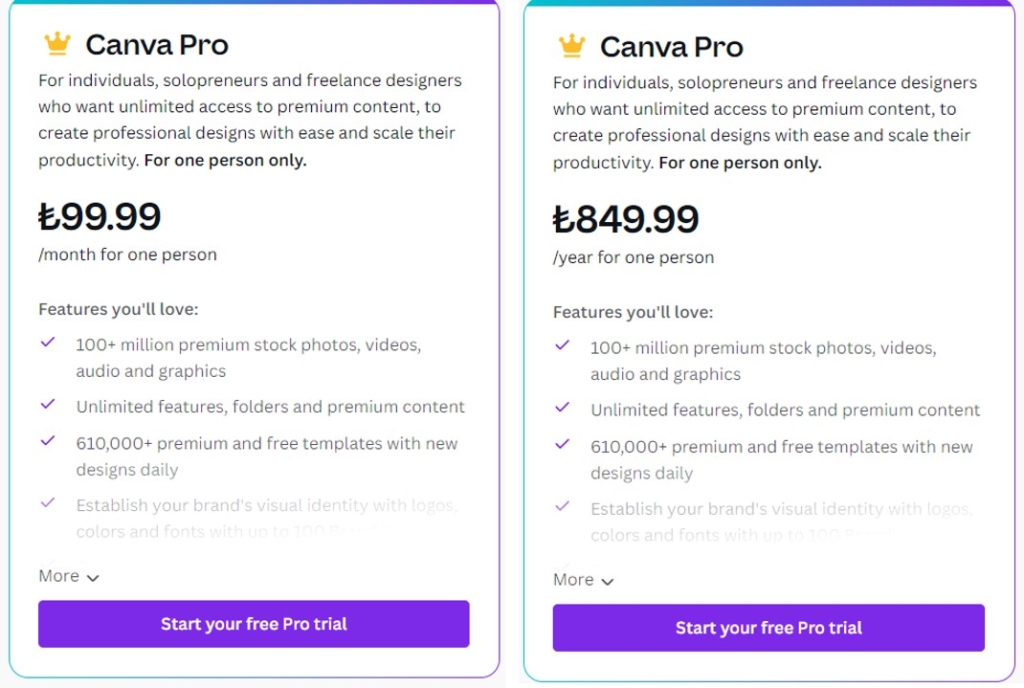Select the Canva Pro heading on the yearly card
The height and width of the screenshot is (688, 1024).
671,46
